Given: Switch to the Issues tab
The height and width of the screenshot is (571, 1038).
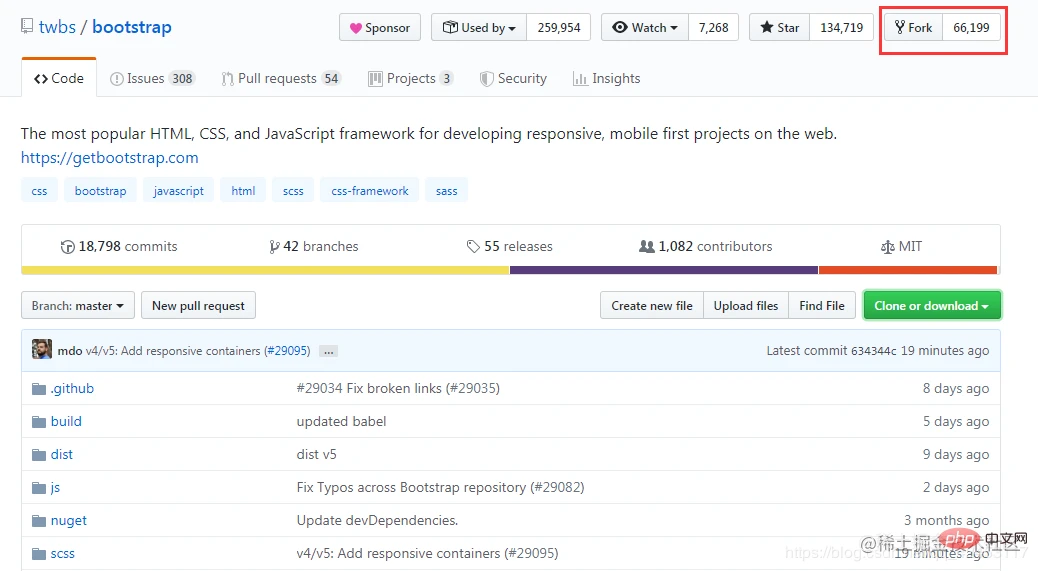Looking at the screenshot, I should [x=152, y=79].
